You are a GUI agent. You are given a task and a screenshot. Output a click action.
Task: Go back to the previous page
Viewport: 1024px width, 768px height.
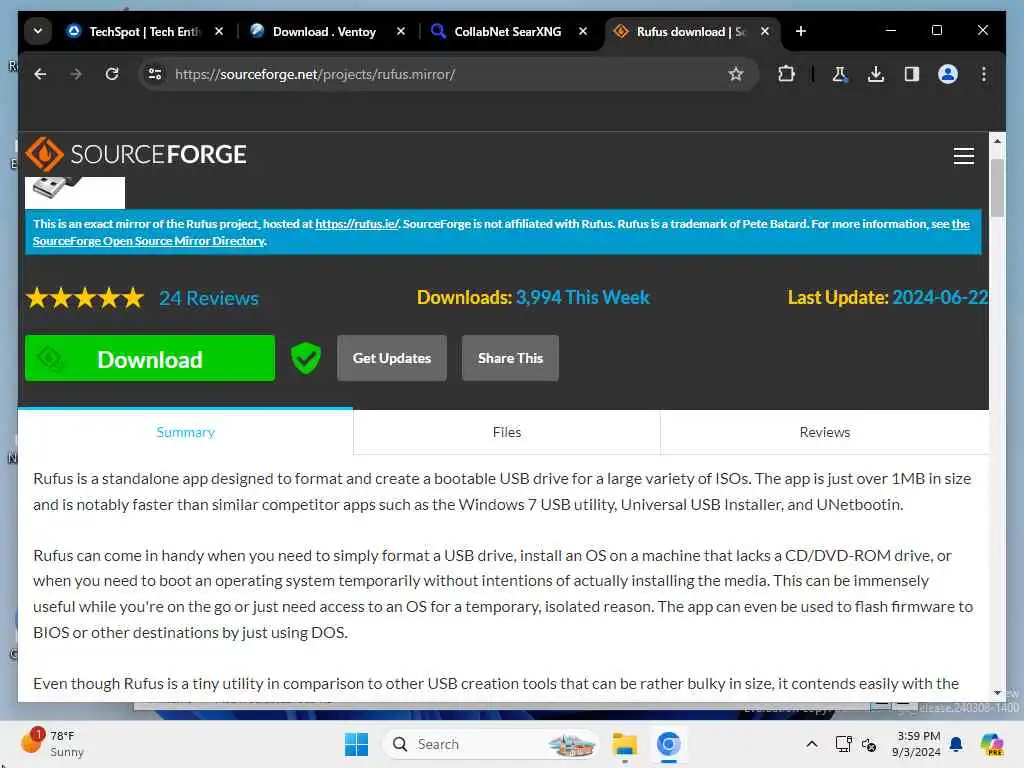click(x=40, y=74)
